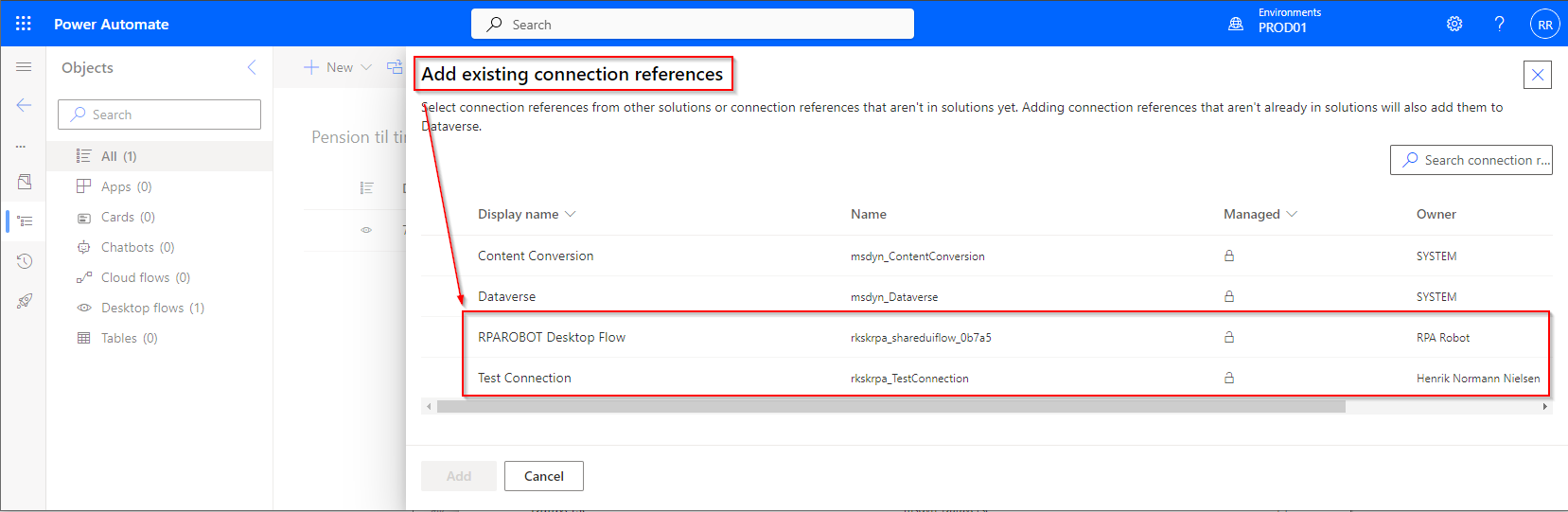Open the RR account avatar

1545,25
